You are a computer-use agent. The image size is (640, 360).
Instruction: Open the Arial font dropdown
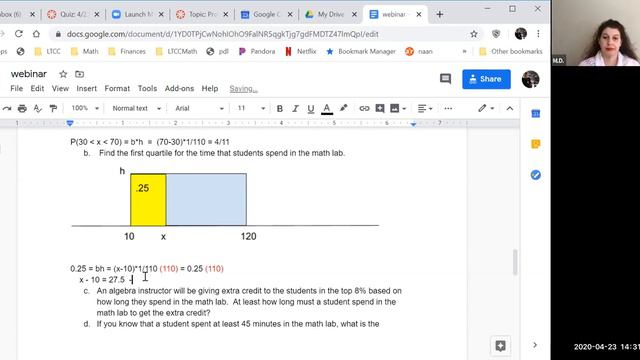click(199, 108)
